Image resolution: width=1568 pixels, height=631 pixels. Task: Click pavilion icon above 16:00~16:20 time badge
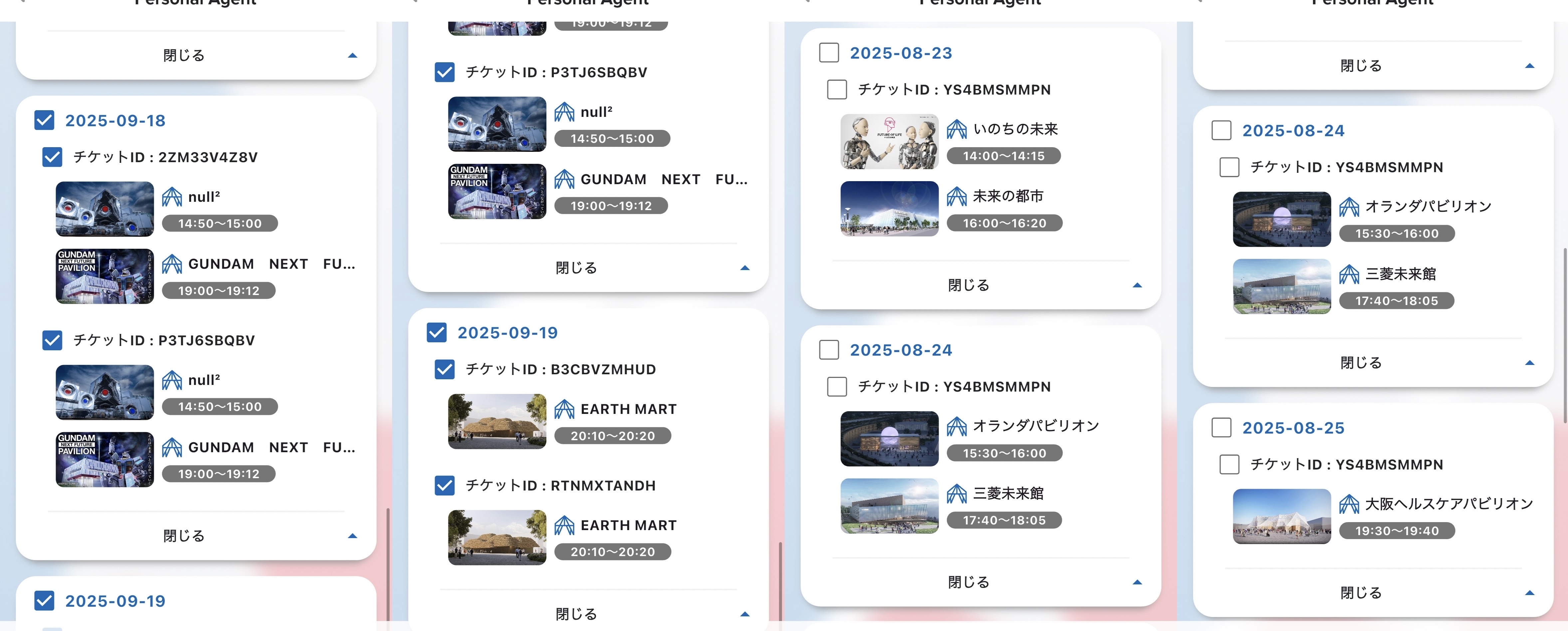[x=956, y=196]
